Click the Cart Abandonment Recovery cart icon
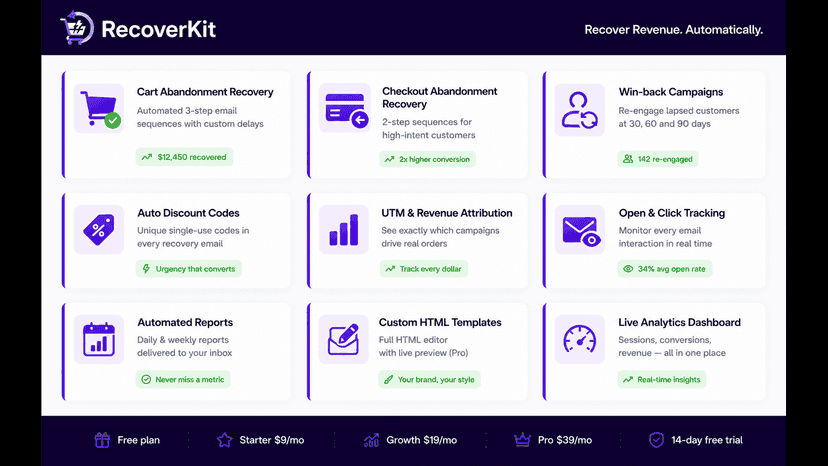Image resolution: width=828 pixels, height=466 pixels. pyautogui.click(x=99, y=109)
